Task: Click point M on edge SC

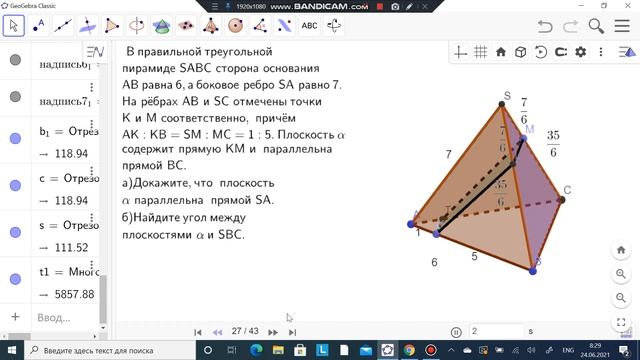Action: click(x=523, y=139)
